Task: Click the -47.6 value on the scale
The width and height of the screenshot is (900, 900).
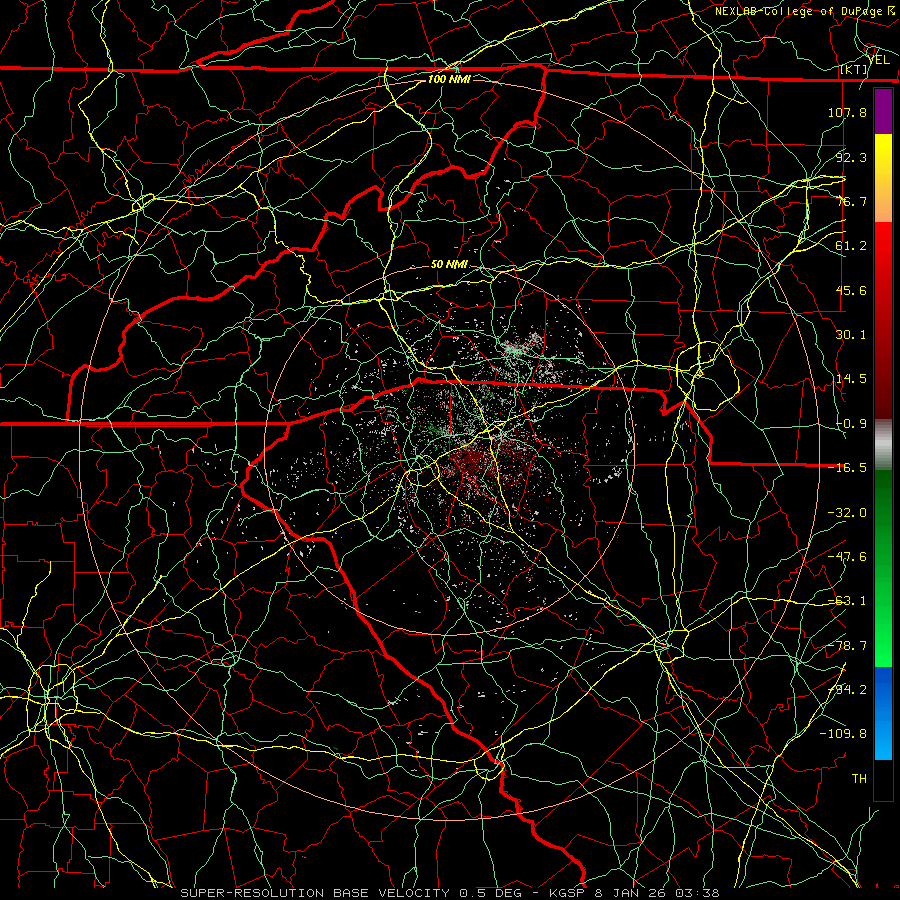Action: tap(847, 557)
